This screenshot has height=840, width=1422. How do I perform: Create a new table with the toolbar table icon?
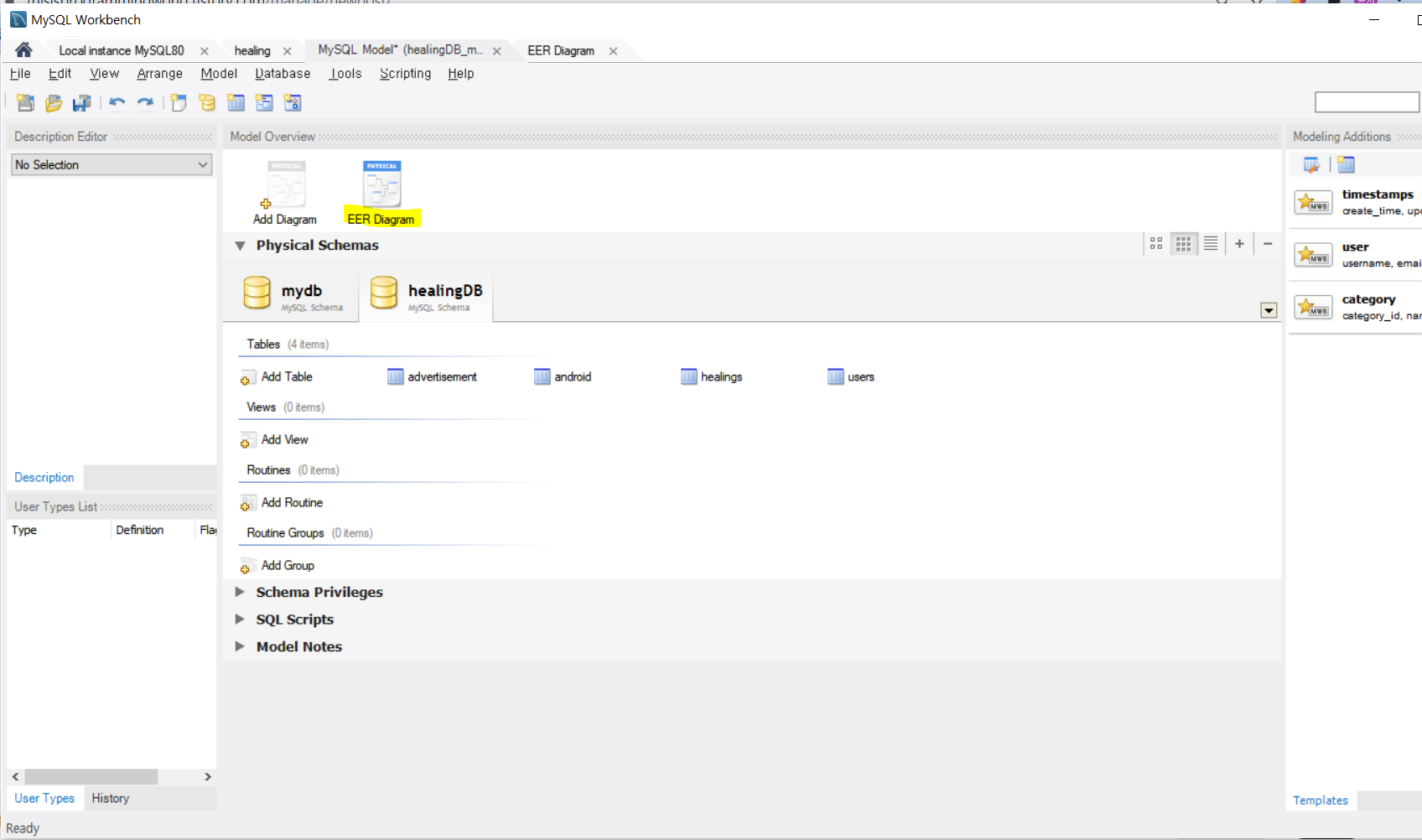pyautogui.click(x=236, y=102)
